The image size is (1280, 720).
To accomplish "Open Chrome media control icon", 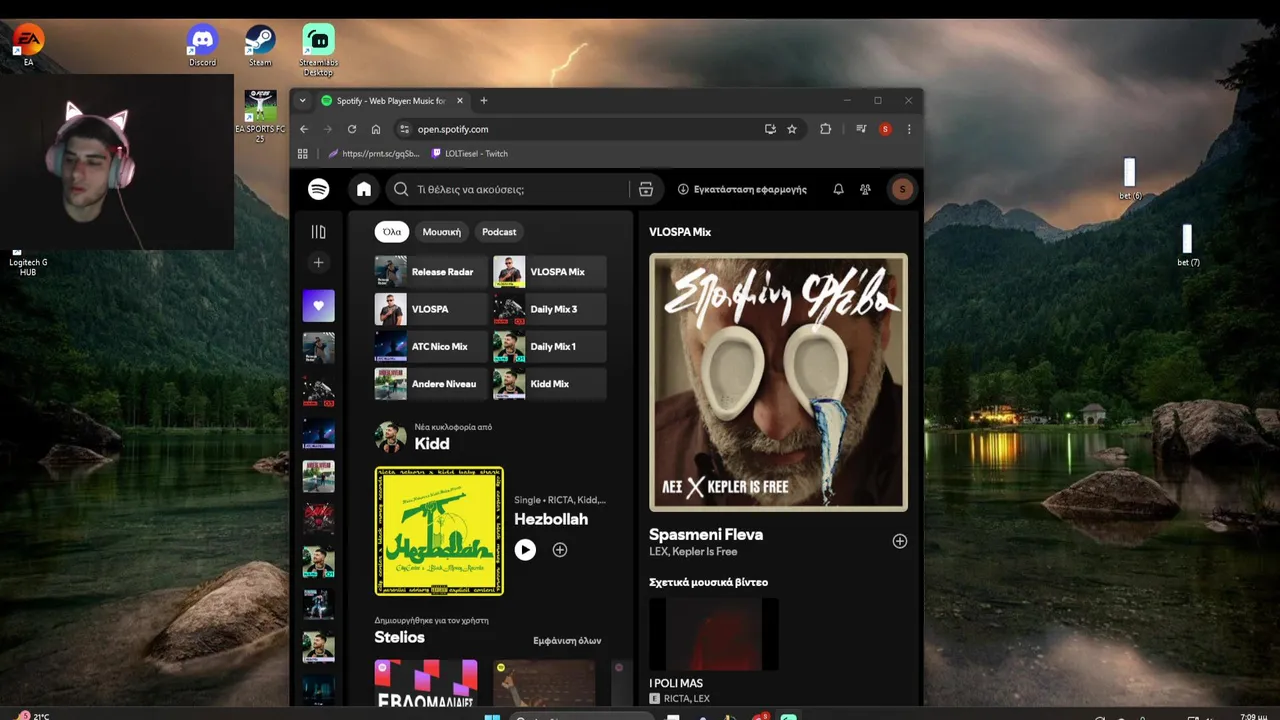I will click(861, 129).
